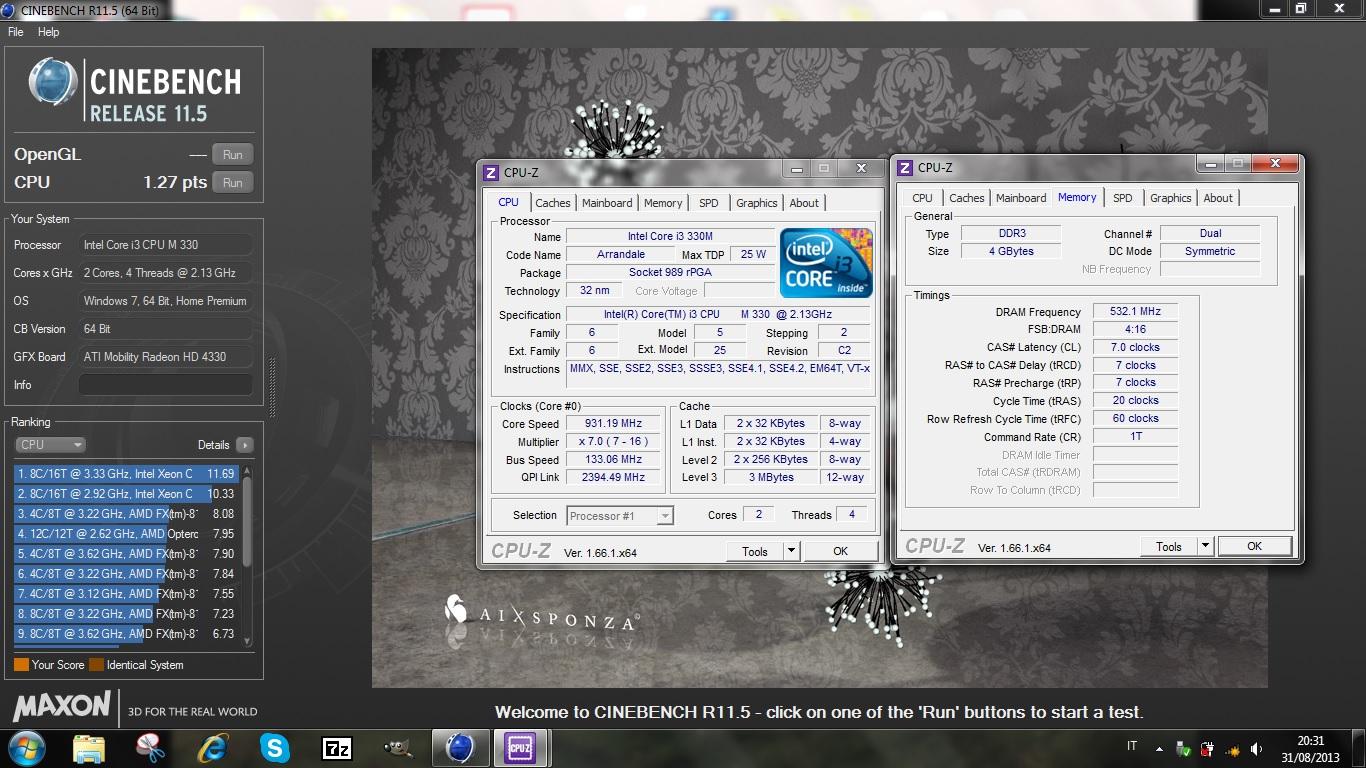Open the Help menu in Cinebench

(x=49, y=32)
